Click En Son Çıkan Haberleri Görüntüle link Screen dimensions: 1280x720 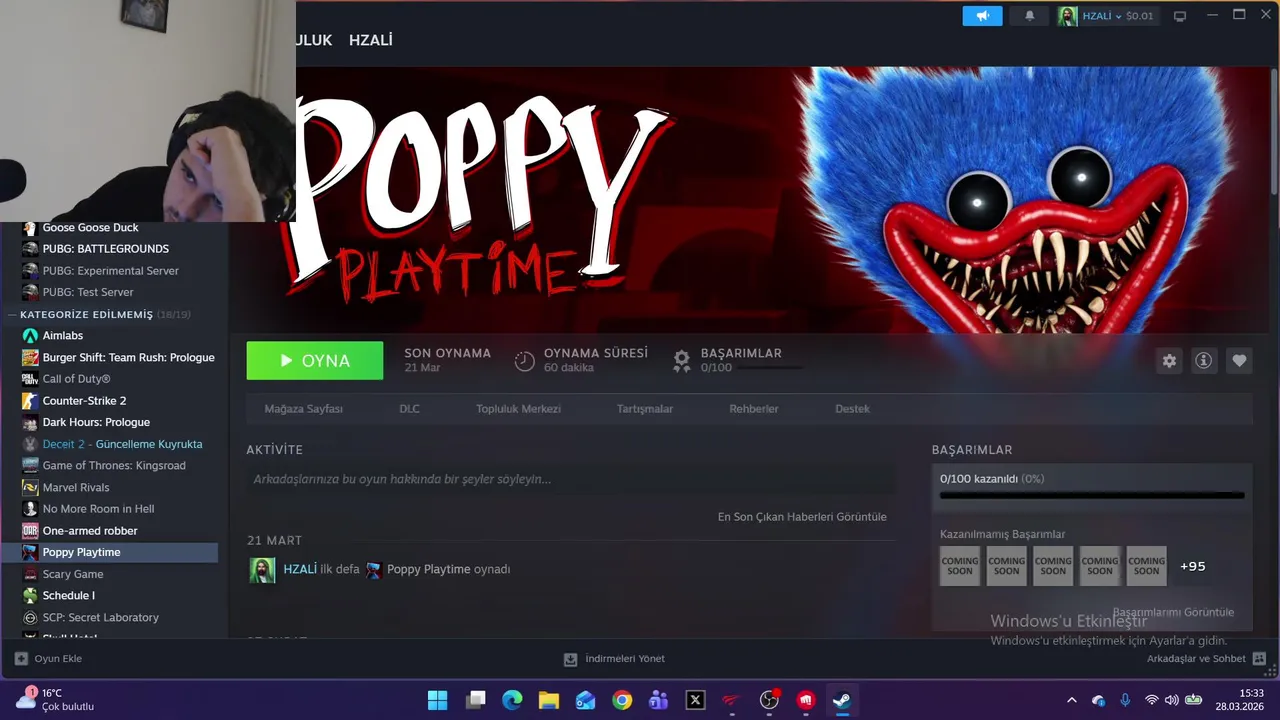pos(802,517)
